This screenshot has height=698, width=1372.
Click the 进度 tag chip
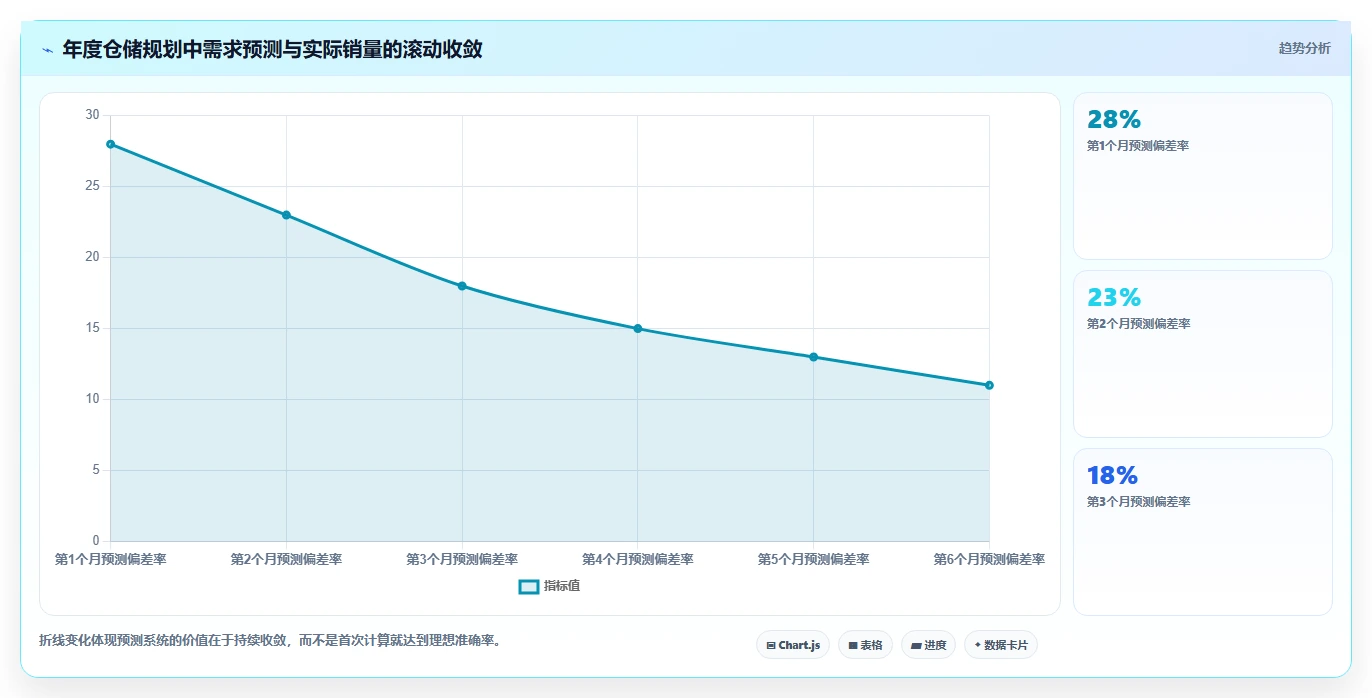click(928, 645)
